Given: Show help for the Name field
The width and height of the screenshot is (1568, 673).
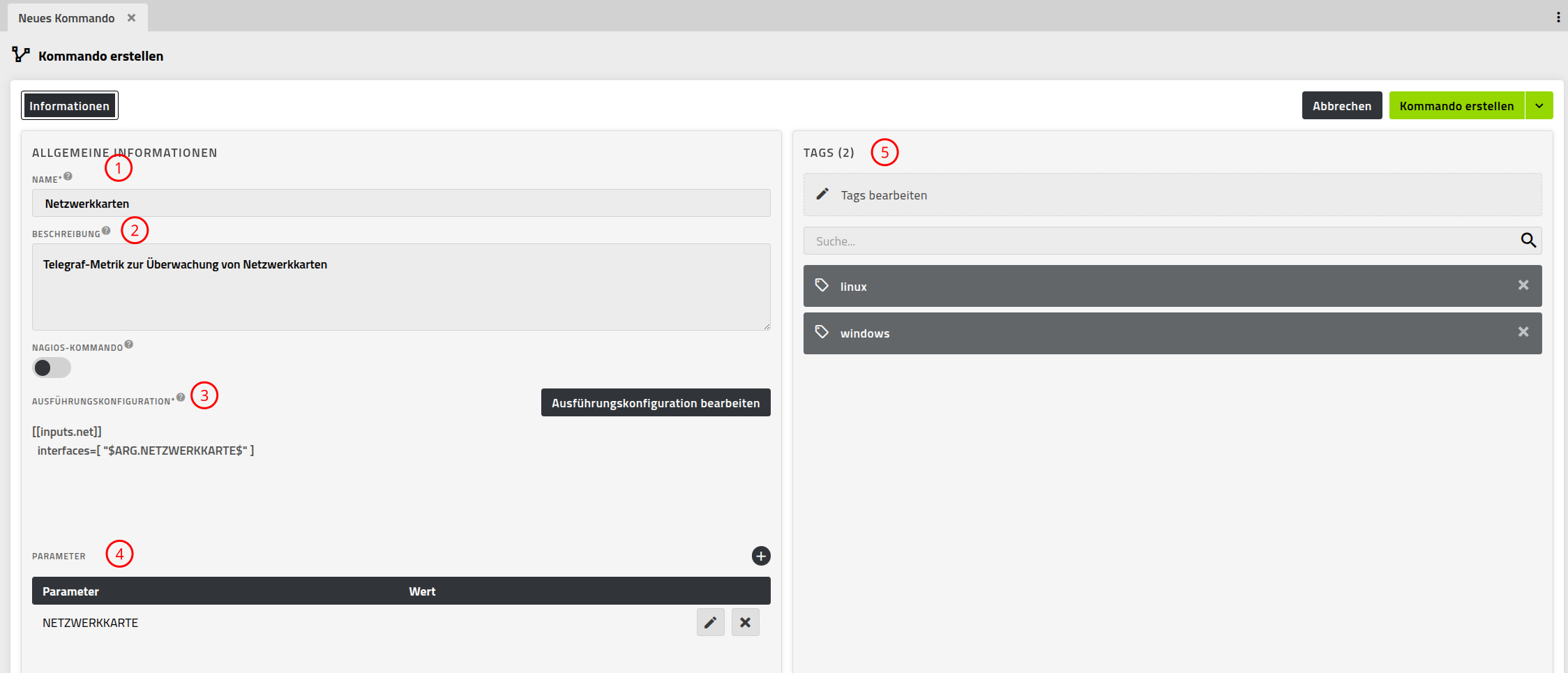Looking at the screenshot, I should click(x=68, y=176).
